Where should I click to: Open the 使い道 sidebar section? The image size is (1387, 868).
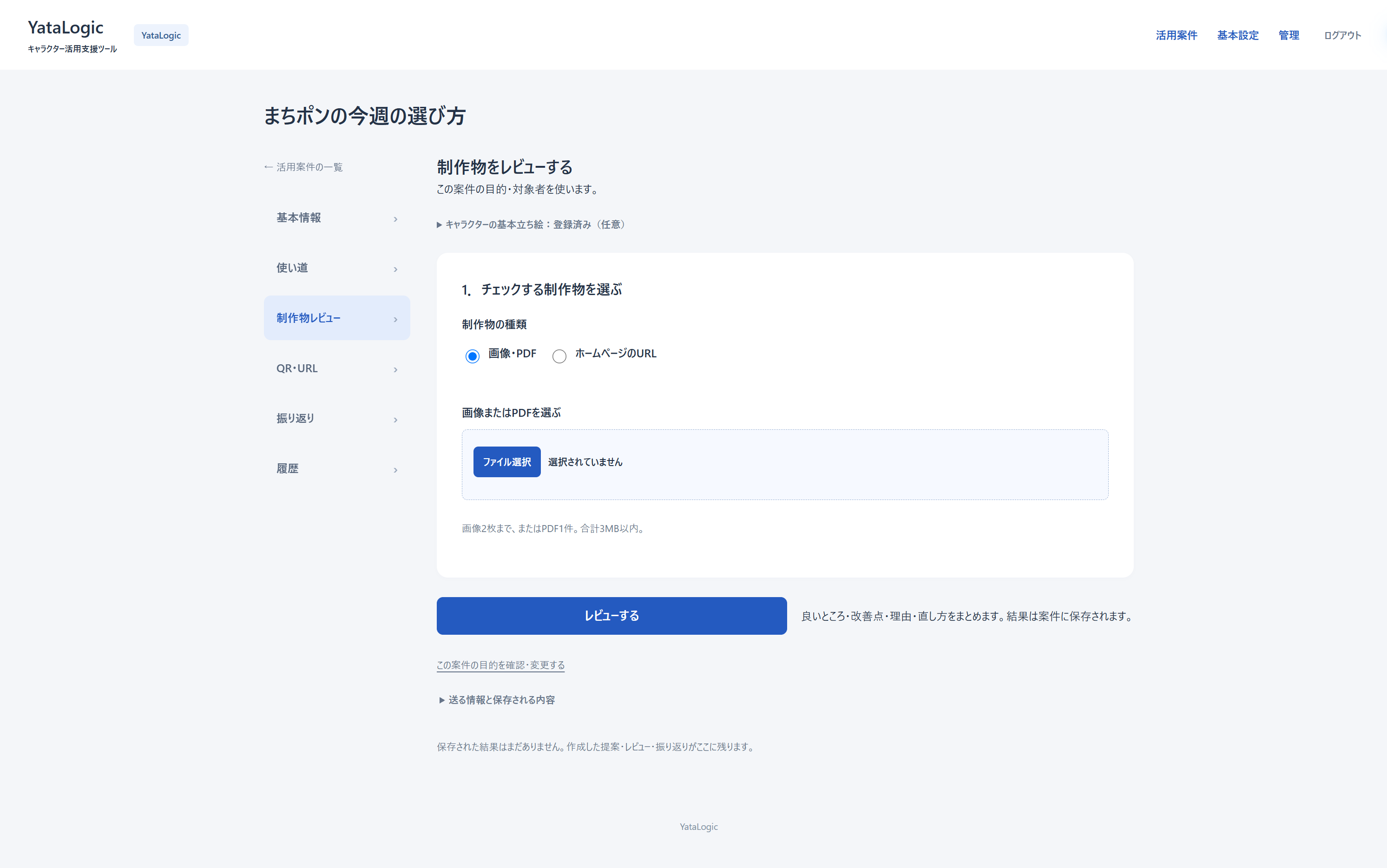[337, 268]
